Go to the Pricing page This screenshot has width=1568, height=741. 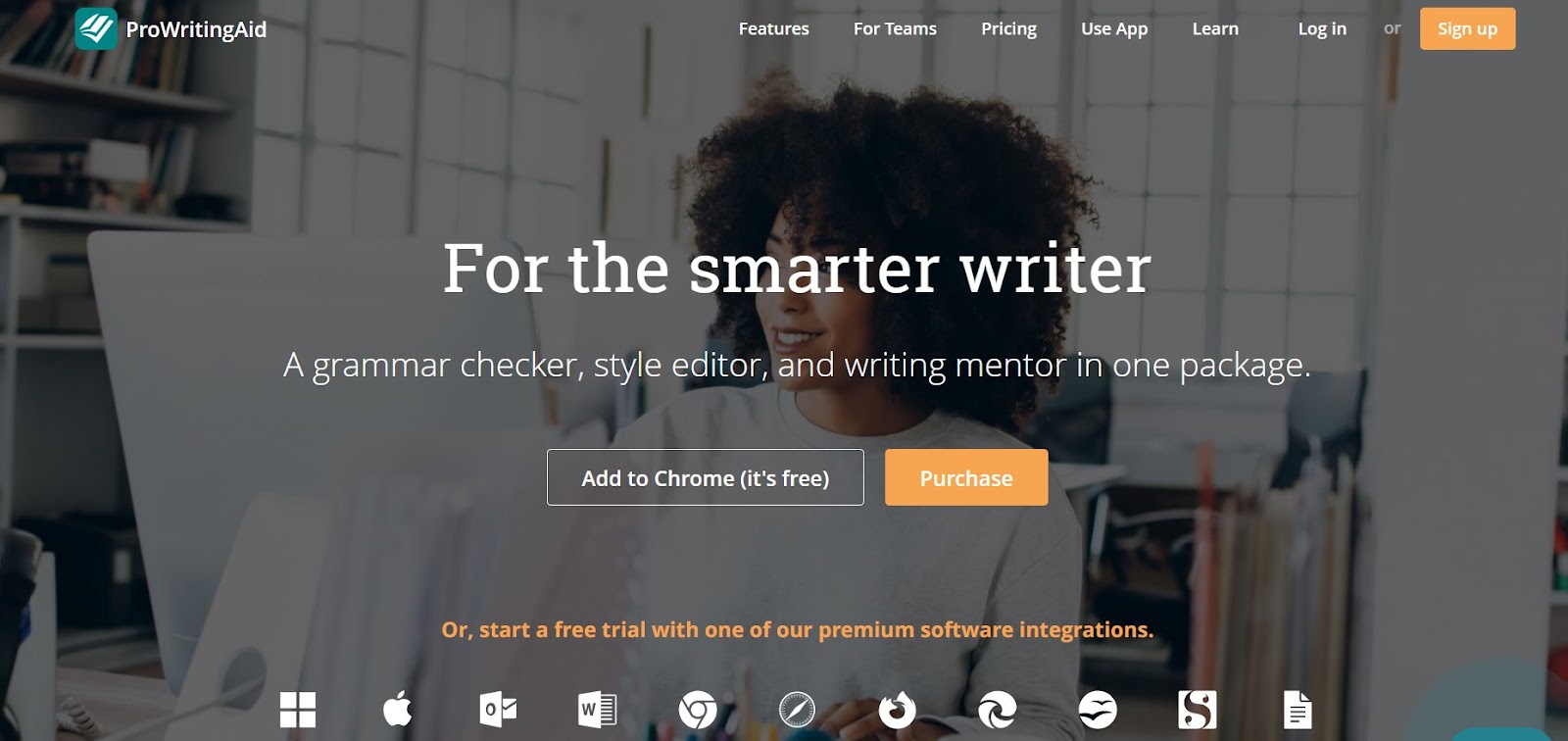click(1008, 28)
